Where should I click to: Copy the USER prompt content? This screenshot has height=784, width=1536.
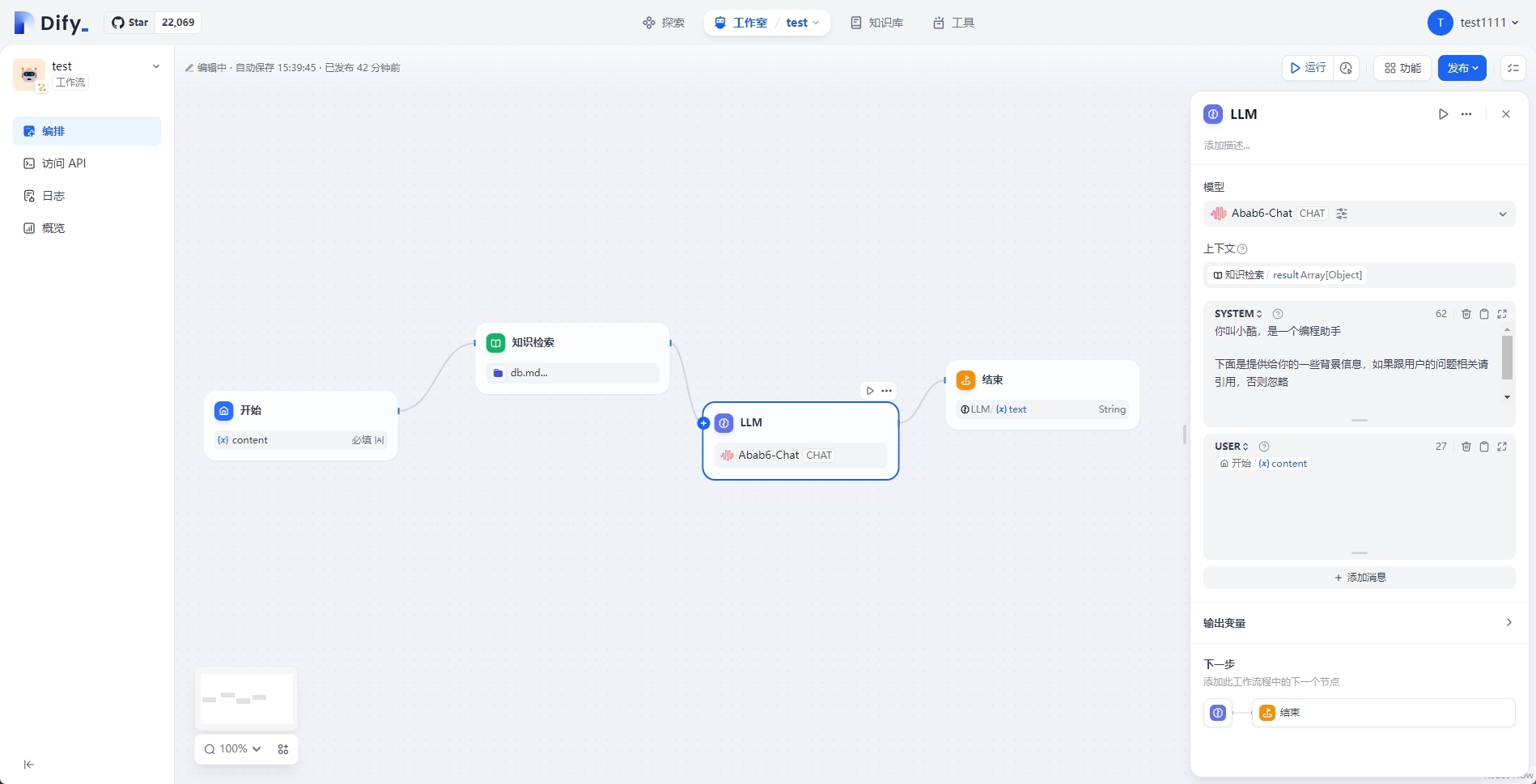pos(1484,447)
